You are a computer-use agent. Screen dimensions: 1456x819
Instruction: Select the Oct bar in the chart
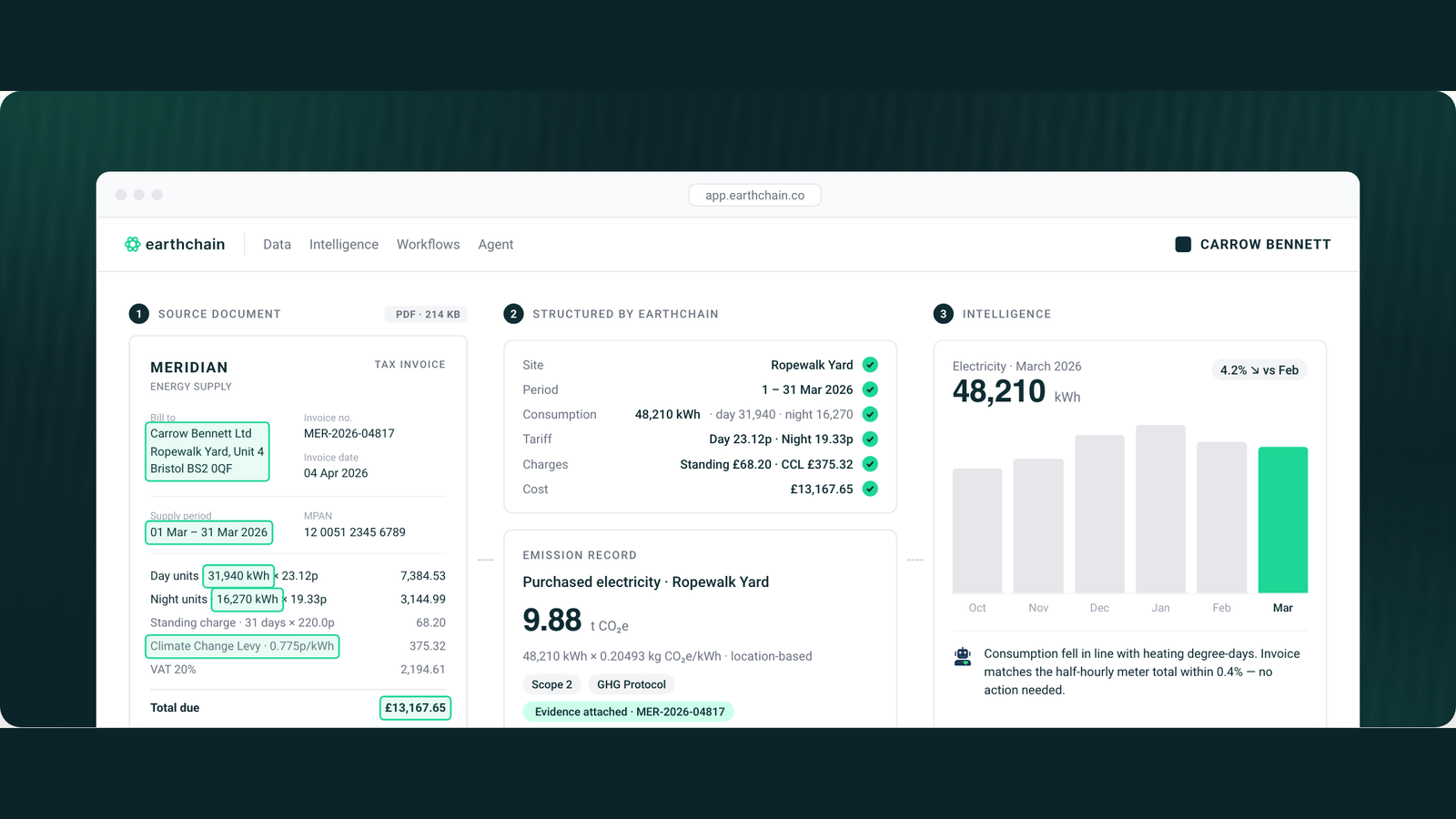(x=977, y=531)
